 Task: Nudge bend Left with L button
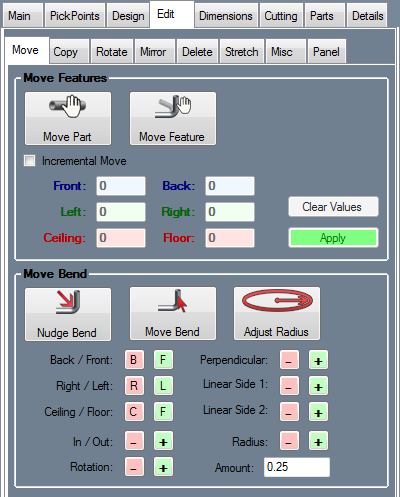(163, 386)
